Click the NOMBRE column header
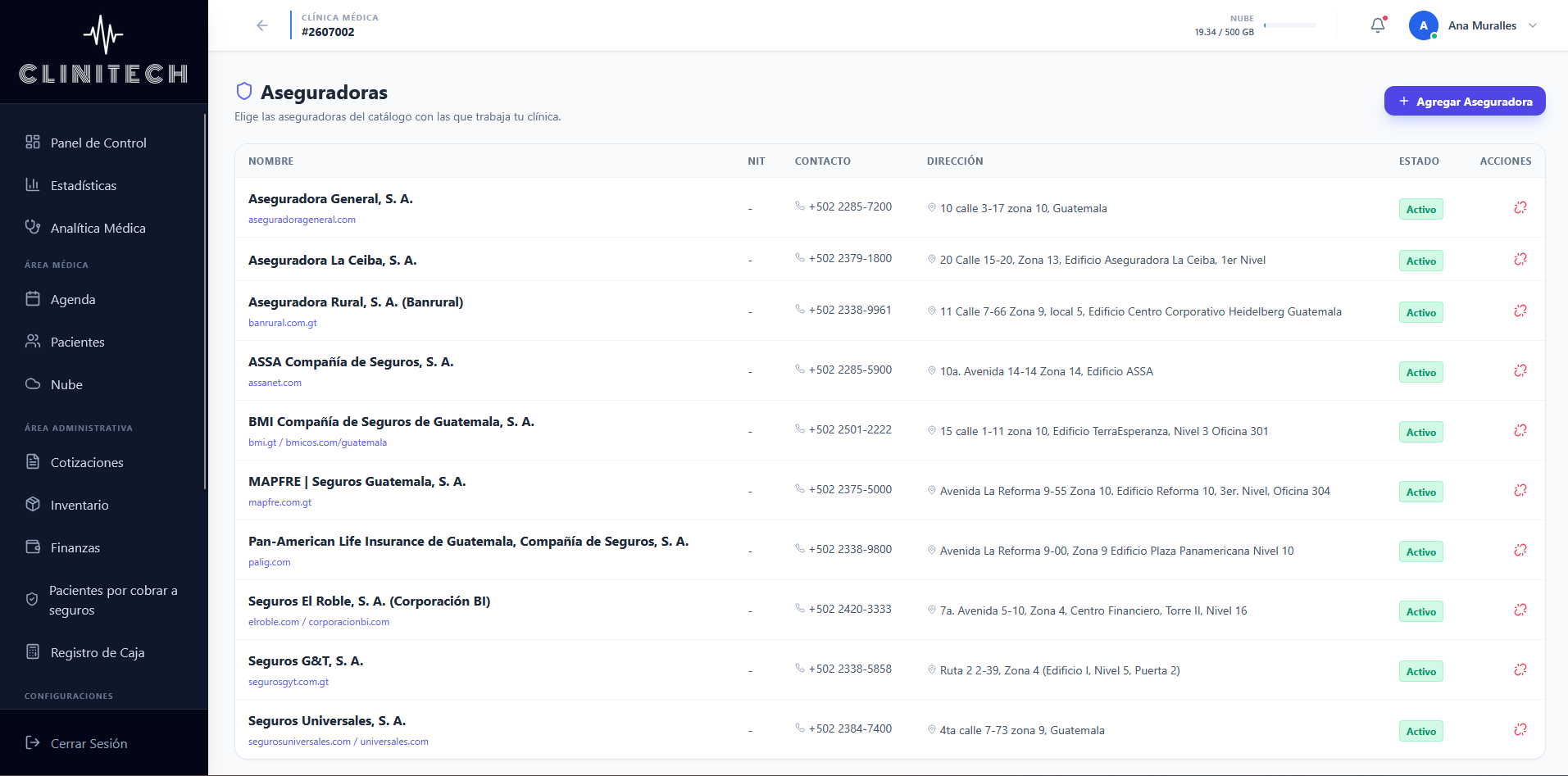 point(270,161)
